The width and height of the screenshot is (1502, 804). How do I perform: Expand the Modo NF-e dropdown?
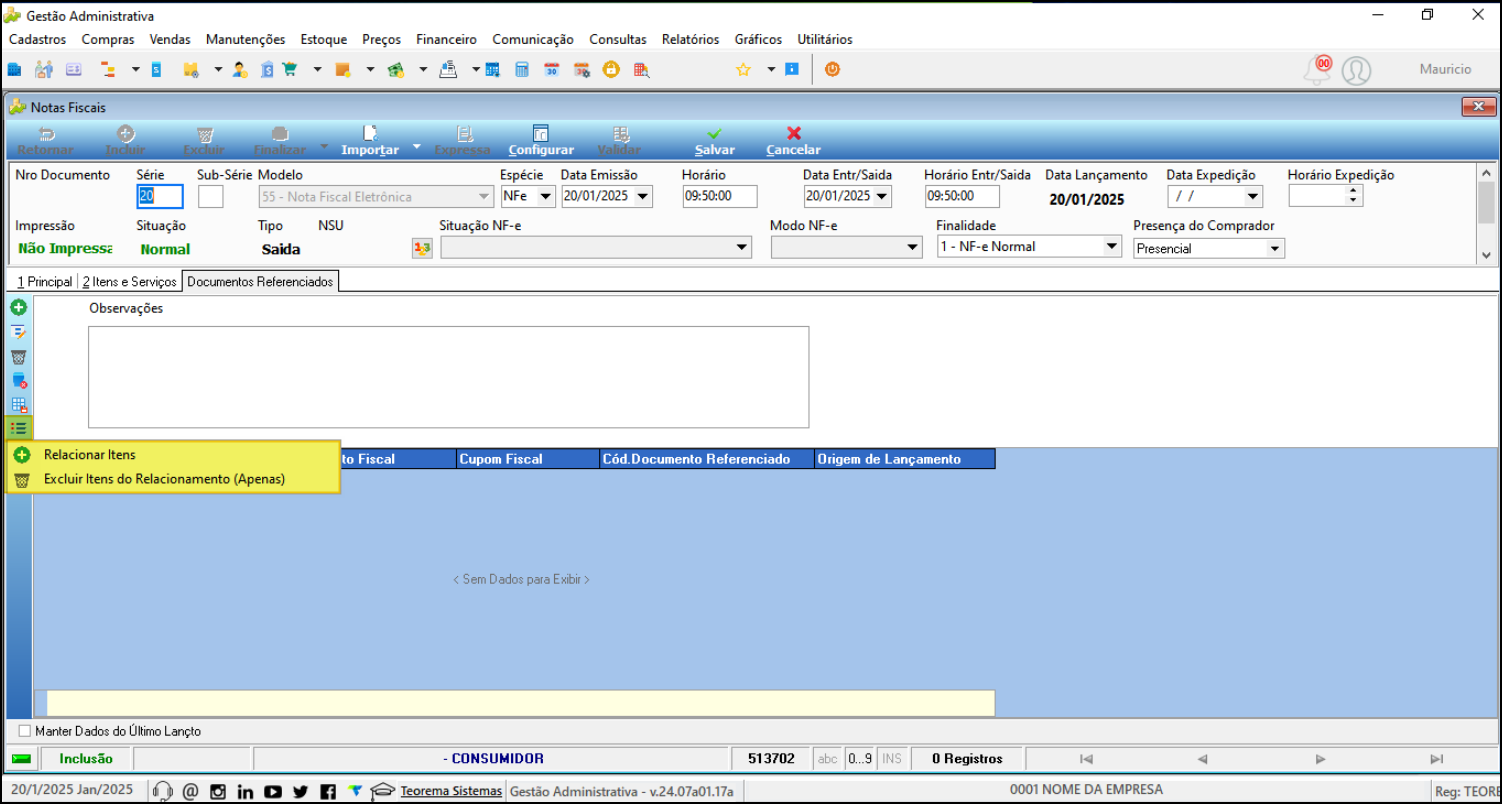pos(913,247)
